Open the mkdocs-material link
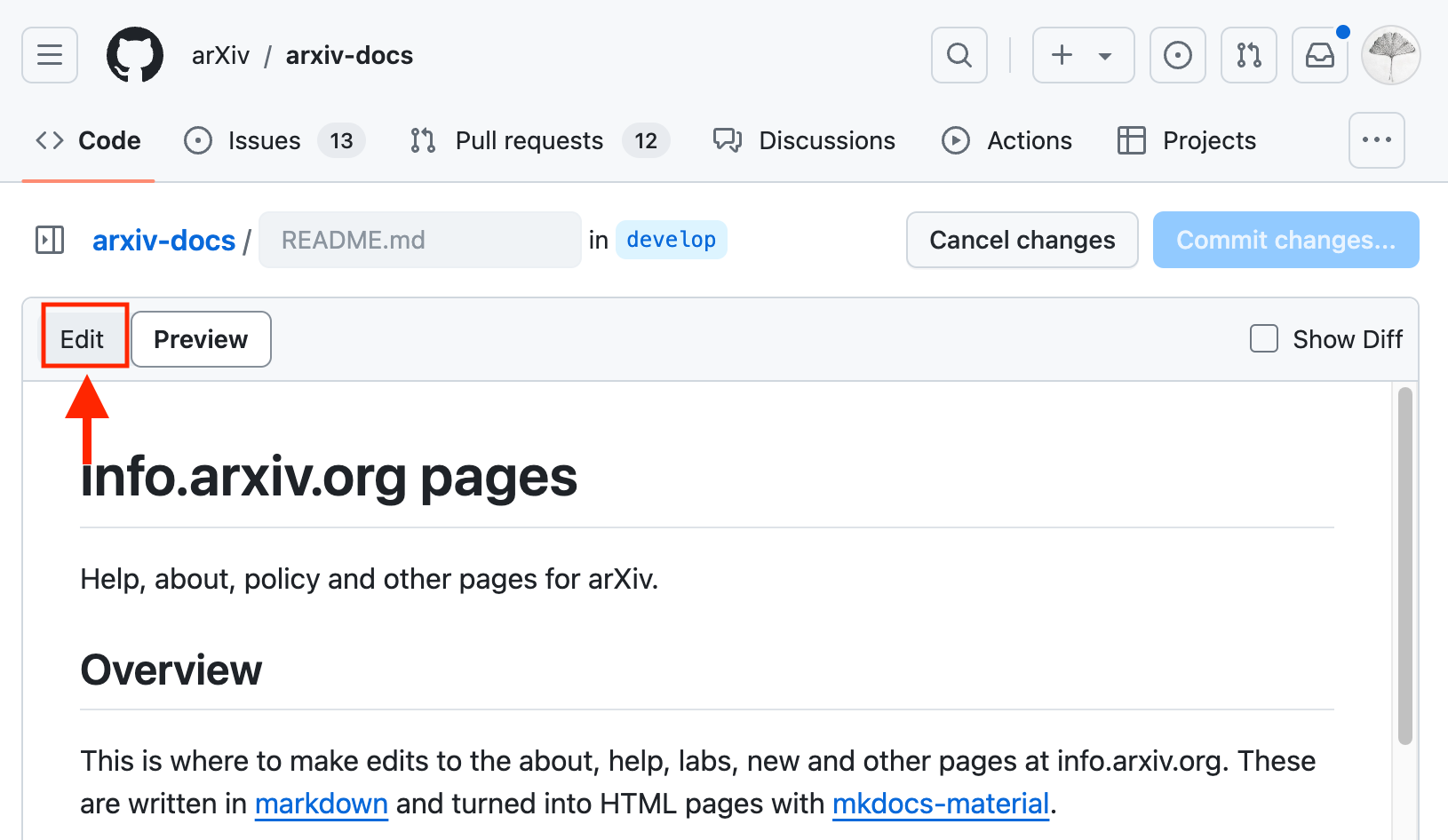The image size is (1448, 840). click(941, 803)
